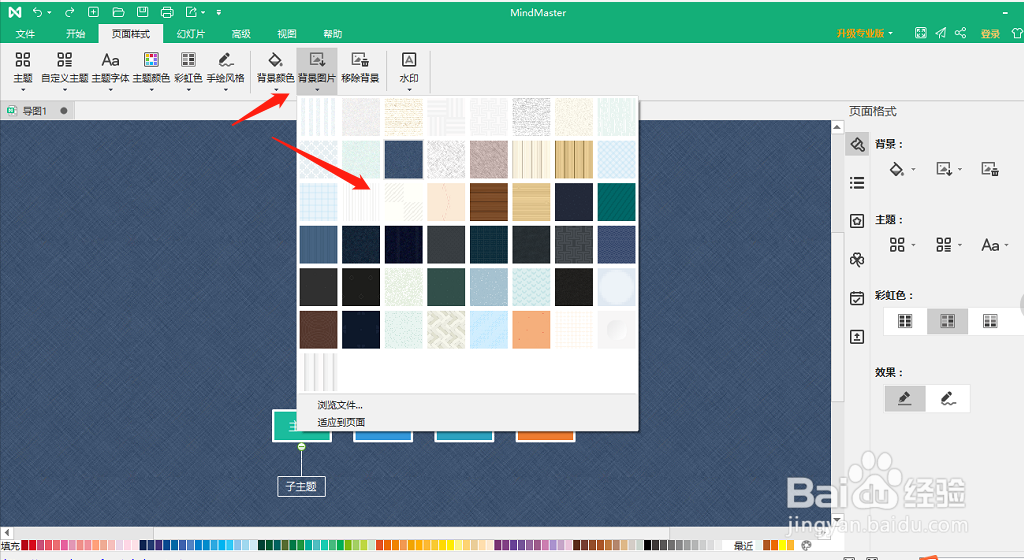1024x560 pixels.
Task: Switch to the 帮助 tab
Action: tap(332, 34)
